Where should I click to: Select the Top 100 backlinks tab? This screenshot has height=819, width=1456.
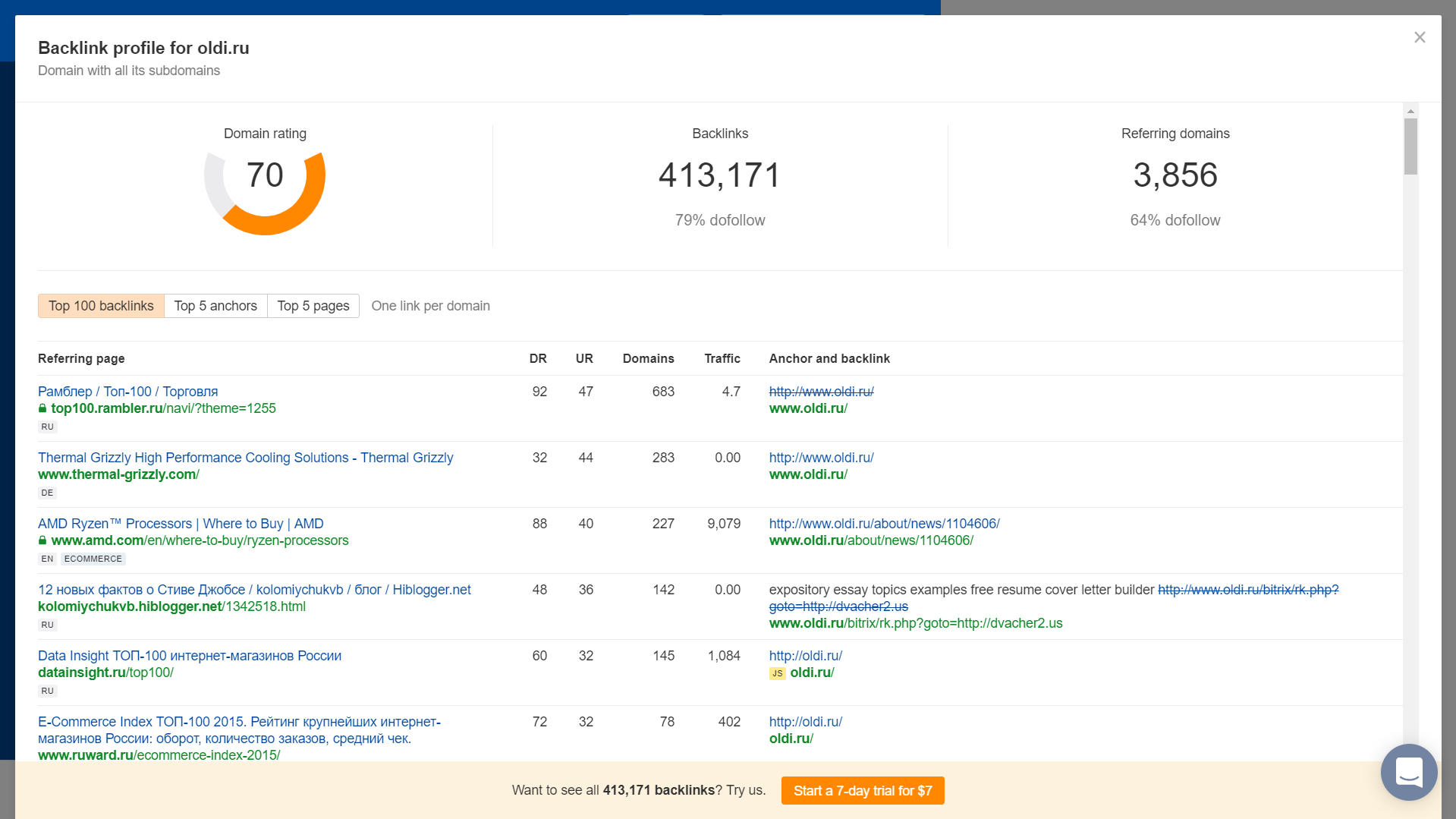coord(101,306)
